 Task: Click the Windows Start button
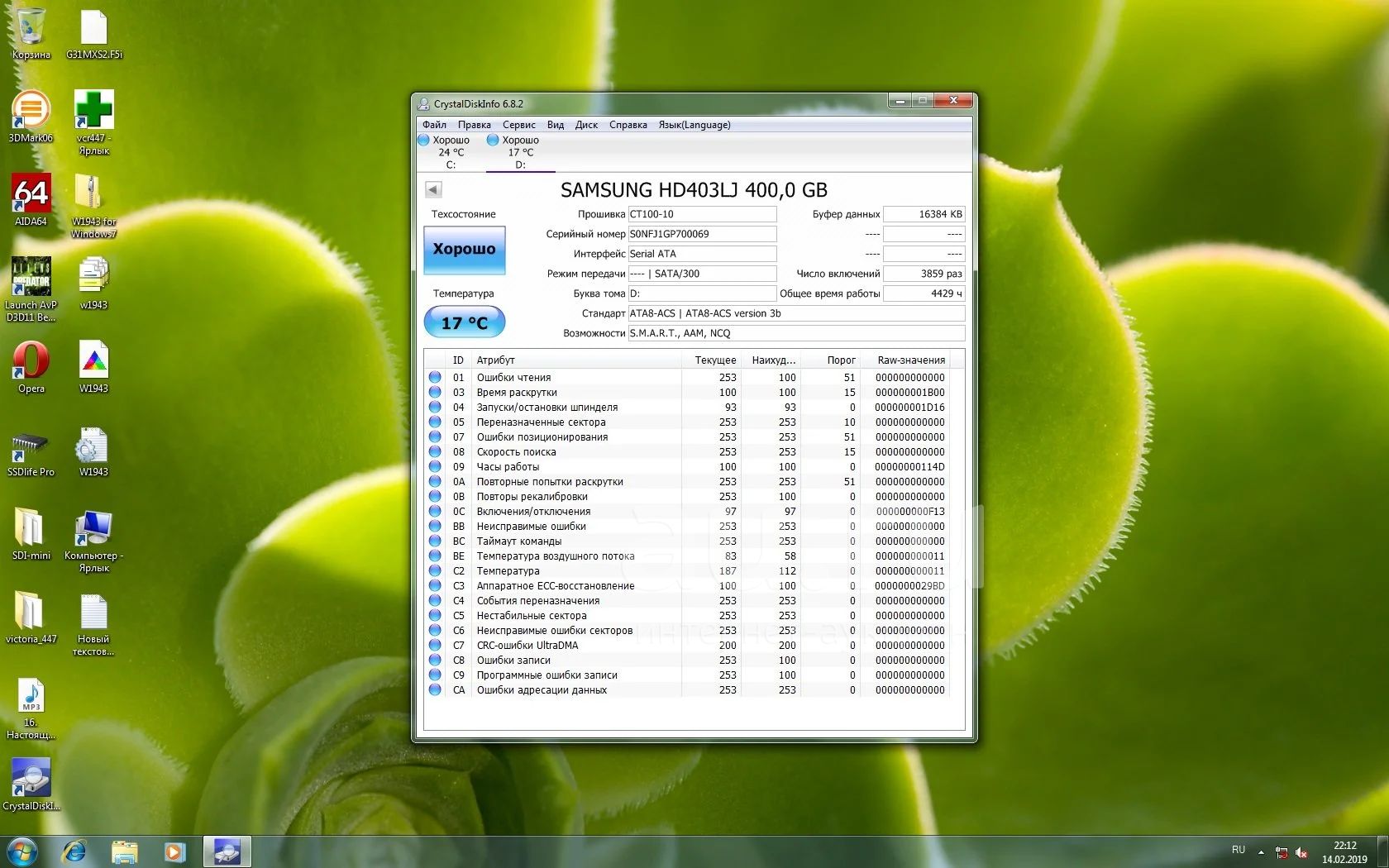[22, 851]
